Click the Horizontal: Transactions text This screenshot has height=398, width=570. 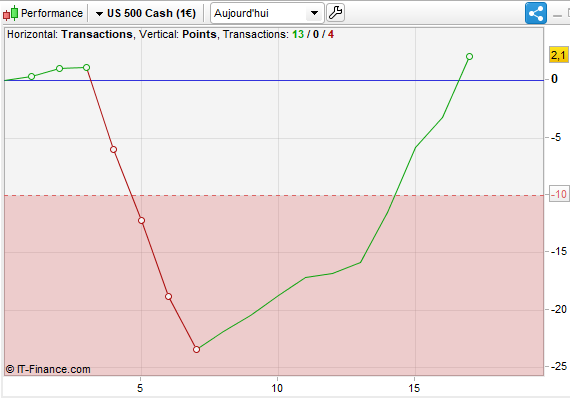coord(70,34)
